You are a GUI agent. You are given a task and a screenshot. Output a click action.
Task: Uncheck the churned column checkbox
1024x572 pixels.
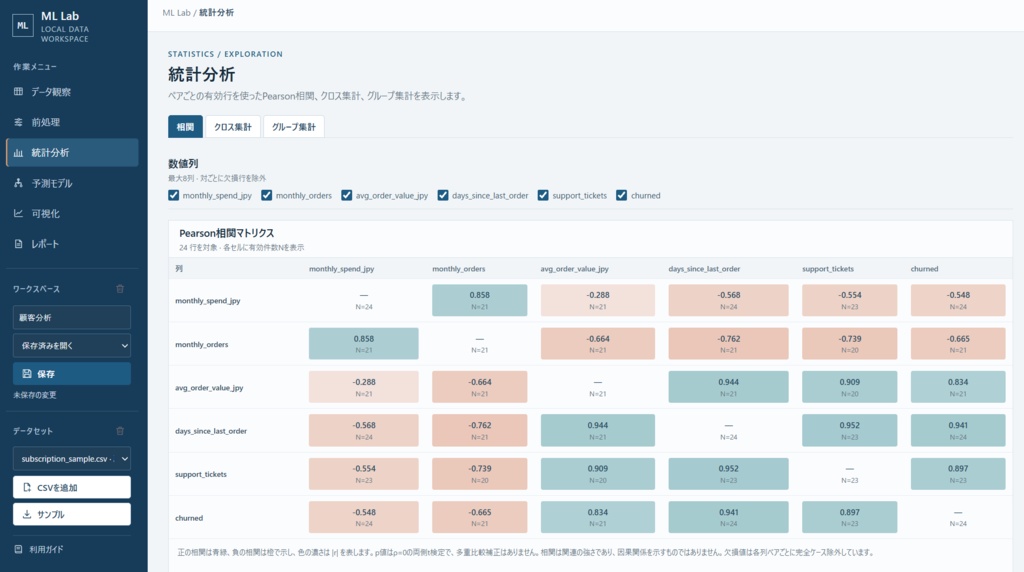pos(621,195)
